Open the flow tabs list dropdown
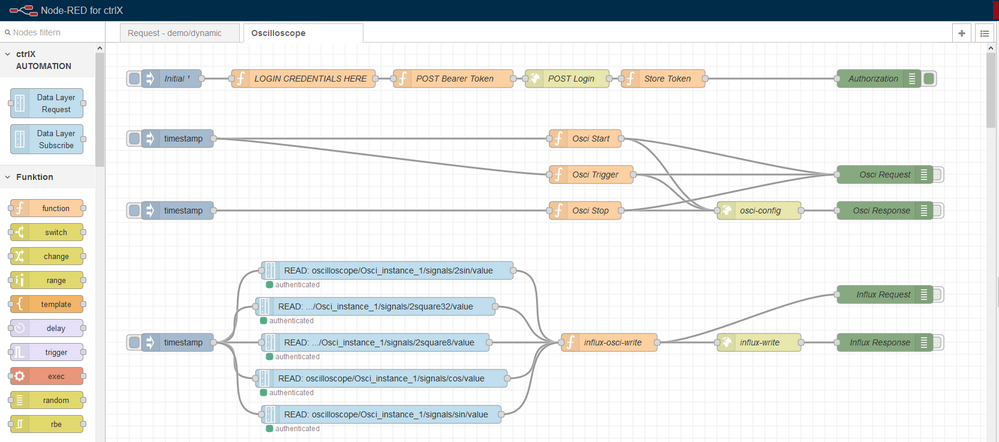999x442 pixels. tap(984, 33)
